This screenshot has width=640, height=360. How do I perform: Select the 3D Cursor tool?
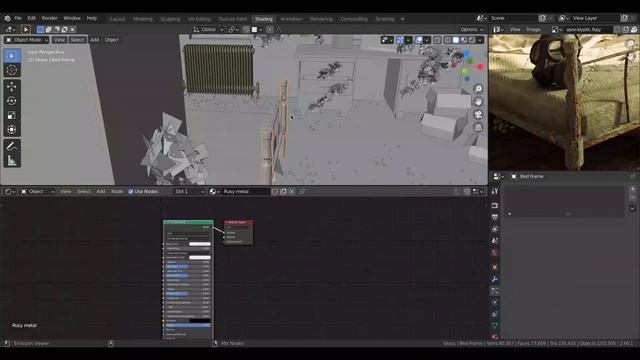[12, 70]
